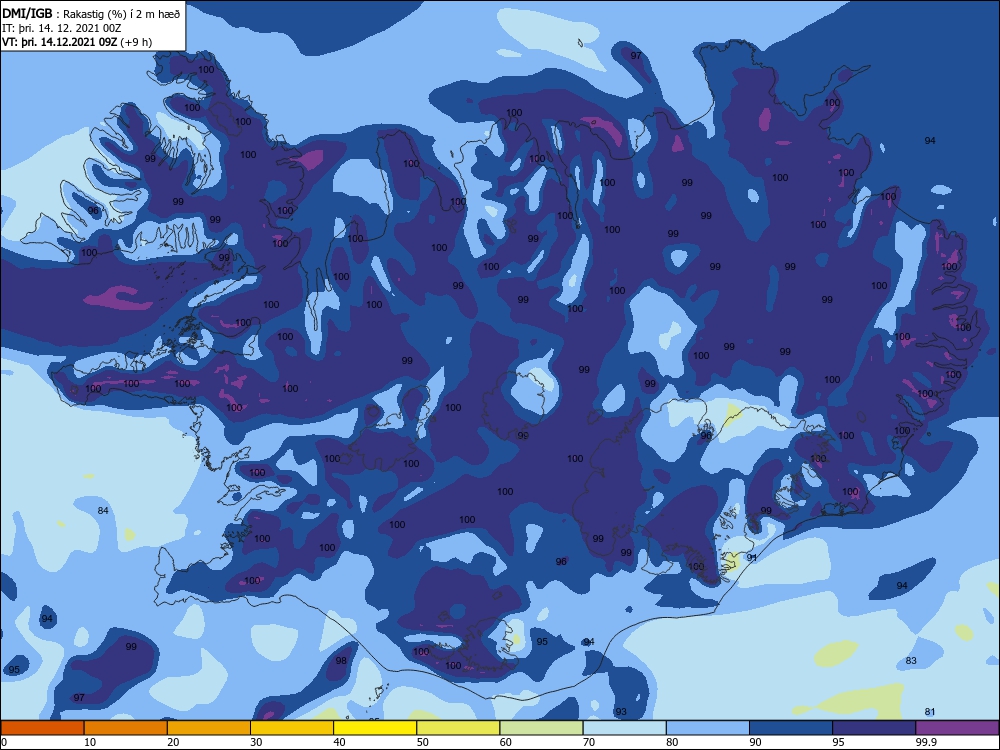1000x750 pixels.
Task: Click the 60–70 light green legend swatch
Action: click(x=541, y=728)
